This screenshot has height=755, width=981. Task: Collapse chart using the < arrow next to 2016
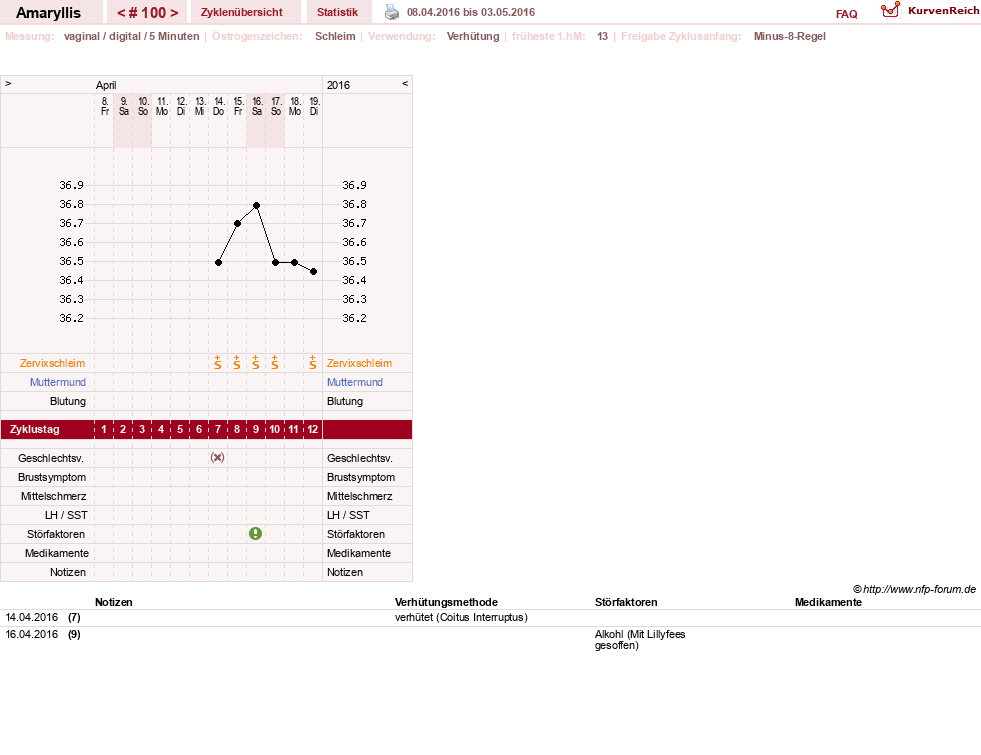click(x=405, y=83)
